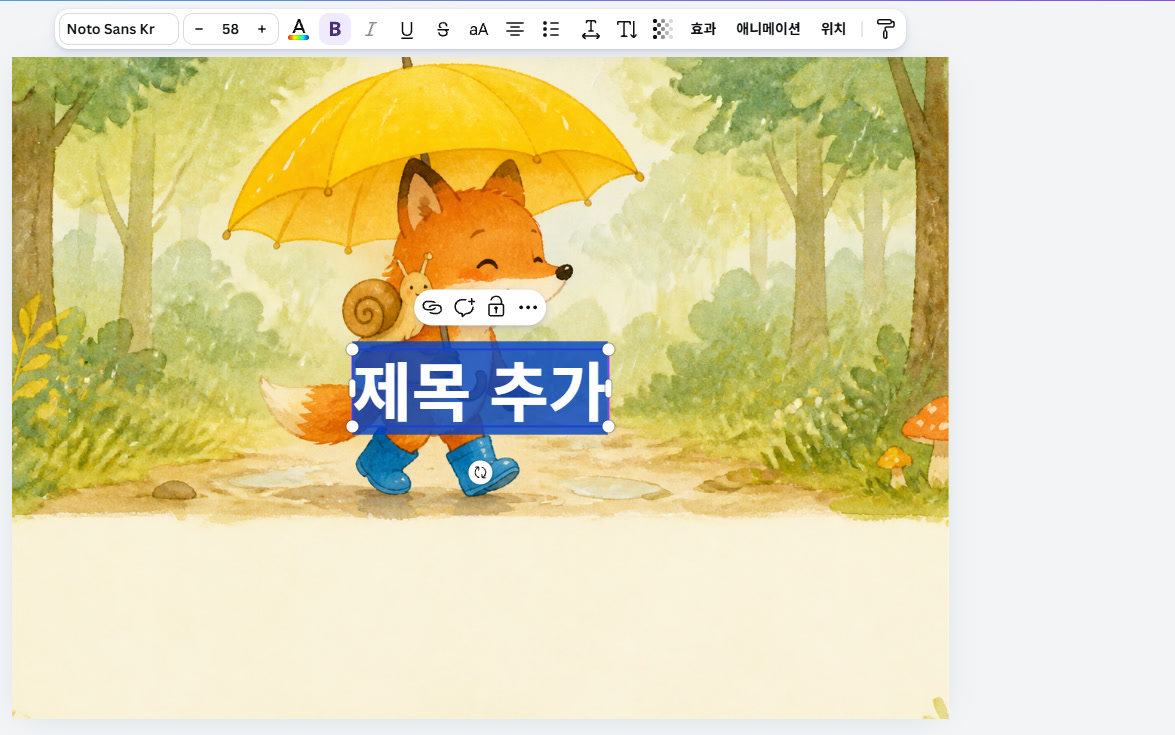The height and width of the screenshot is (735, 1175).
Task: Click the 제목 추가 title text
Action: point(480,391)
